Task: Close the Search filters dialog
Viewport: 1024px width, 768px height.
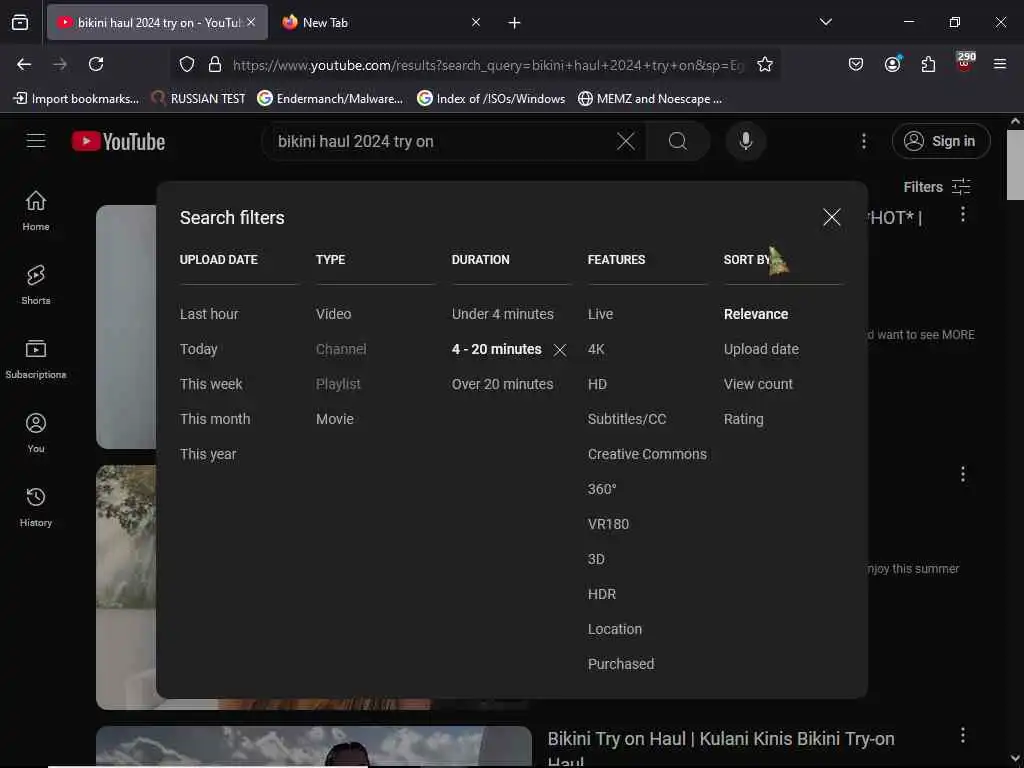Action: [831, 217]
